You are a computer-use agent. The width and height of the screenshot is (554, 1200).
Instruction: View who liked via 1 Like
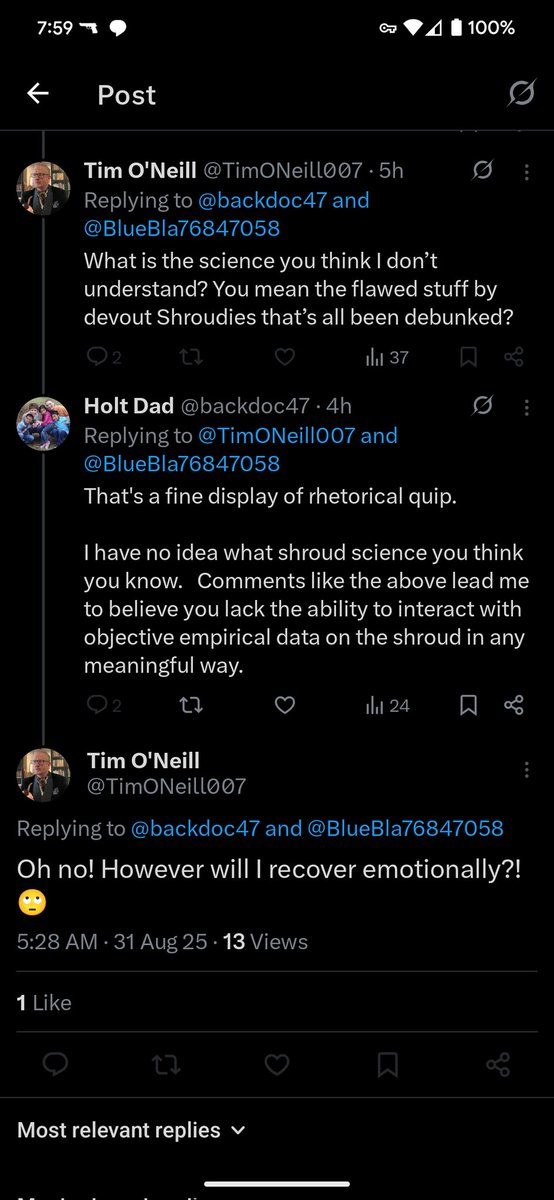coord(44,1003)
